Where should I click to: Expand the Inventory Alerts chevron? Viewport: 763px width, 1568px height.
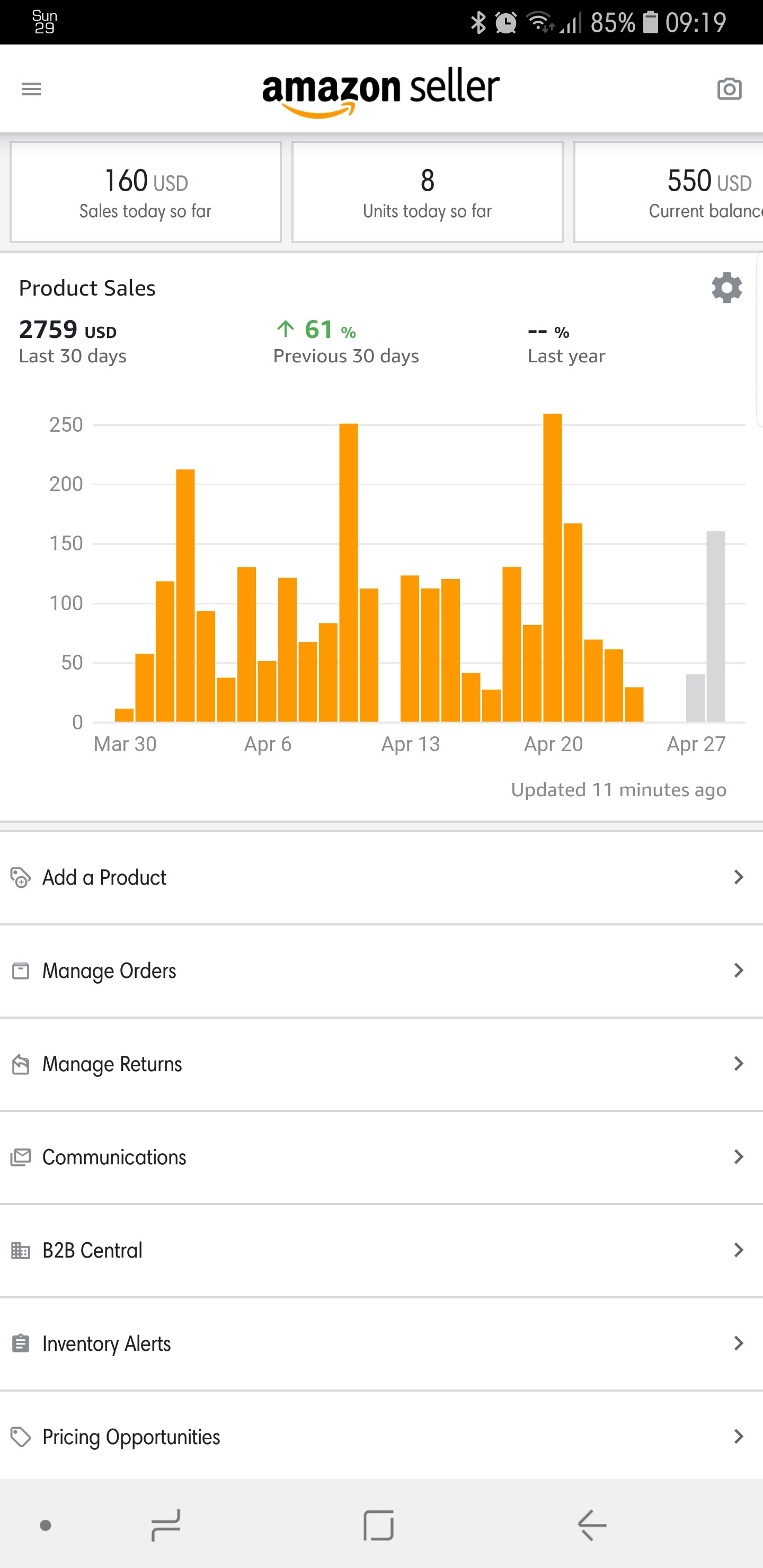739,1343
